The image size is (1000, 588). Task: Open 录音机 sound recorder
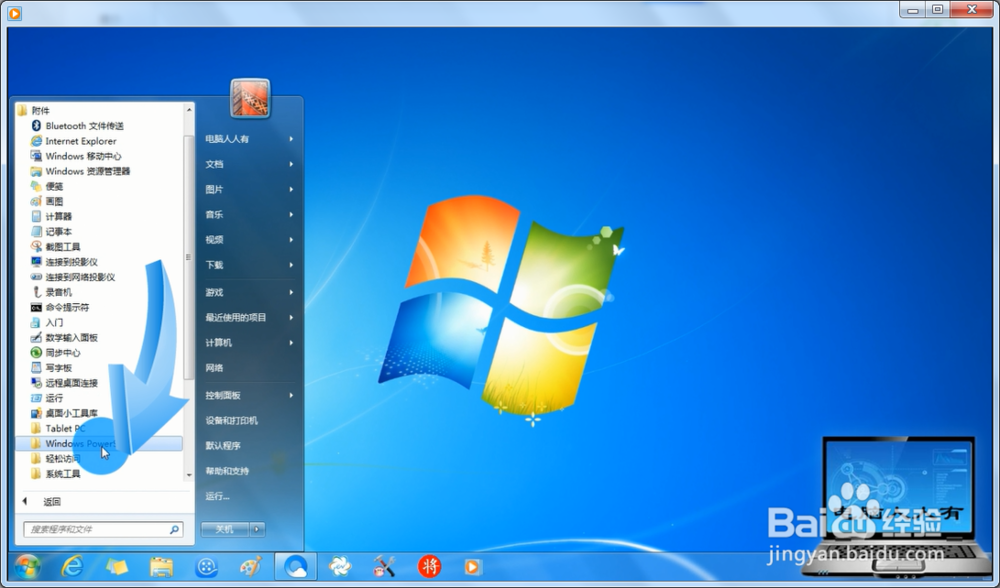point(51,292)
